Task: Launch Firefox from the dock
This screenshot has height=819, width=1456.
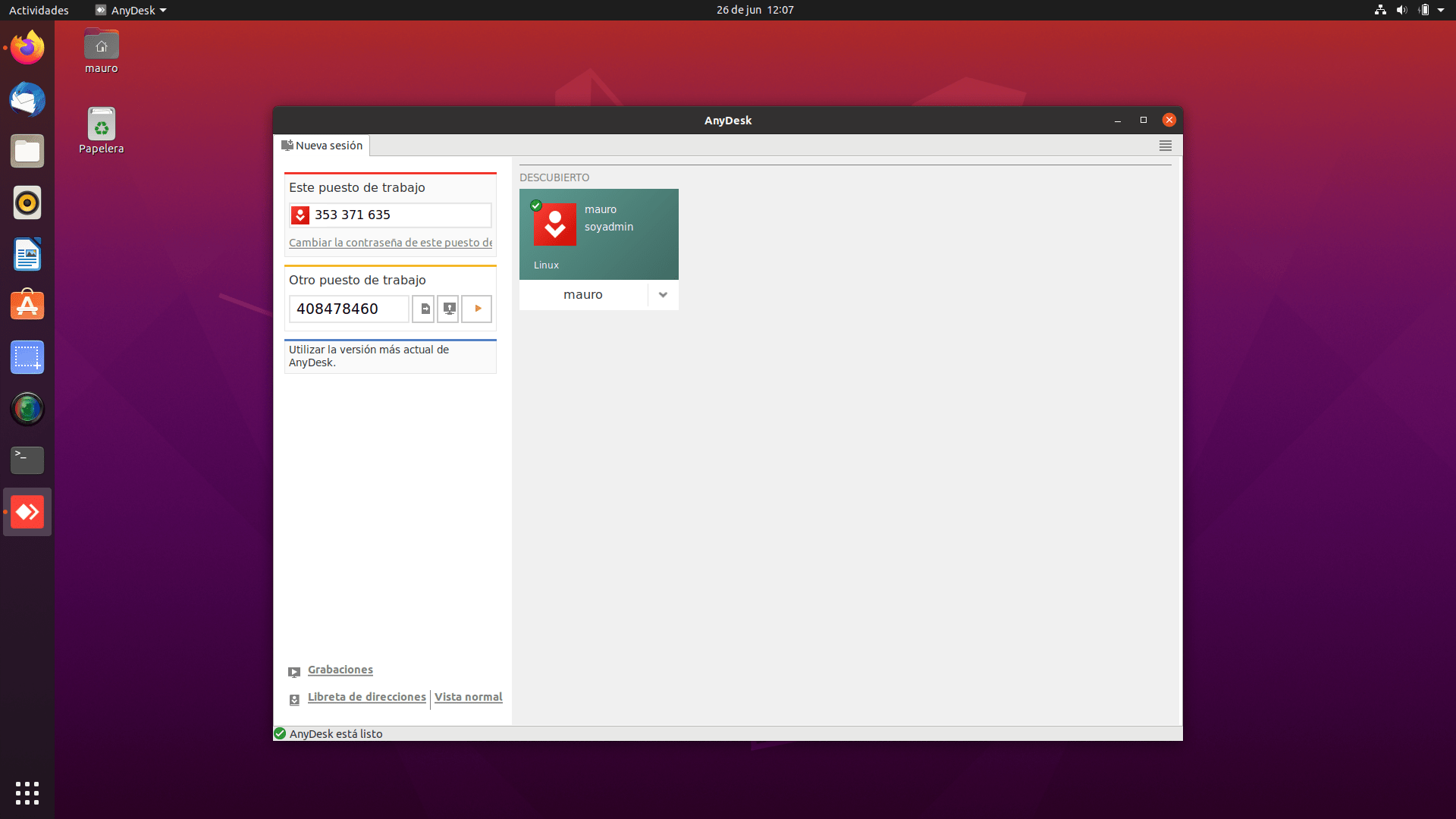Action: [x=27, y=47]
